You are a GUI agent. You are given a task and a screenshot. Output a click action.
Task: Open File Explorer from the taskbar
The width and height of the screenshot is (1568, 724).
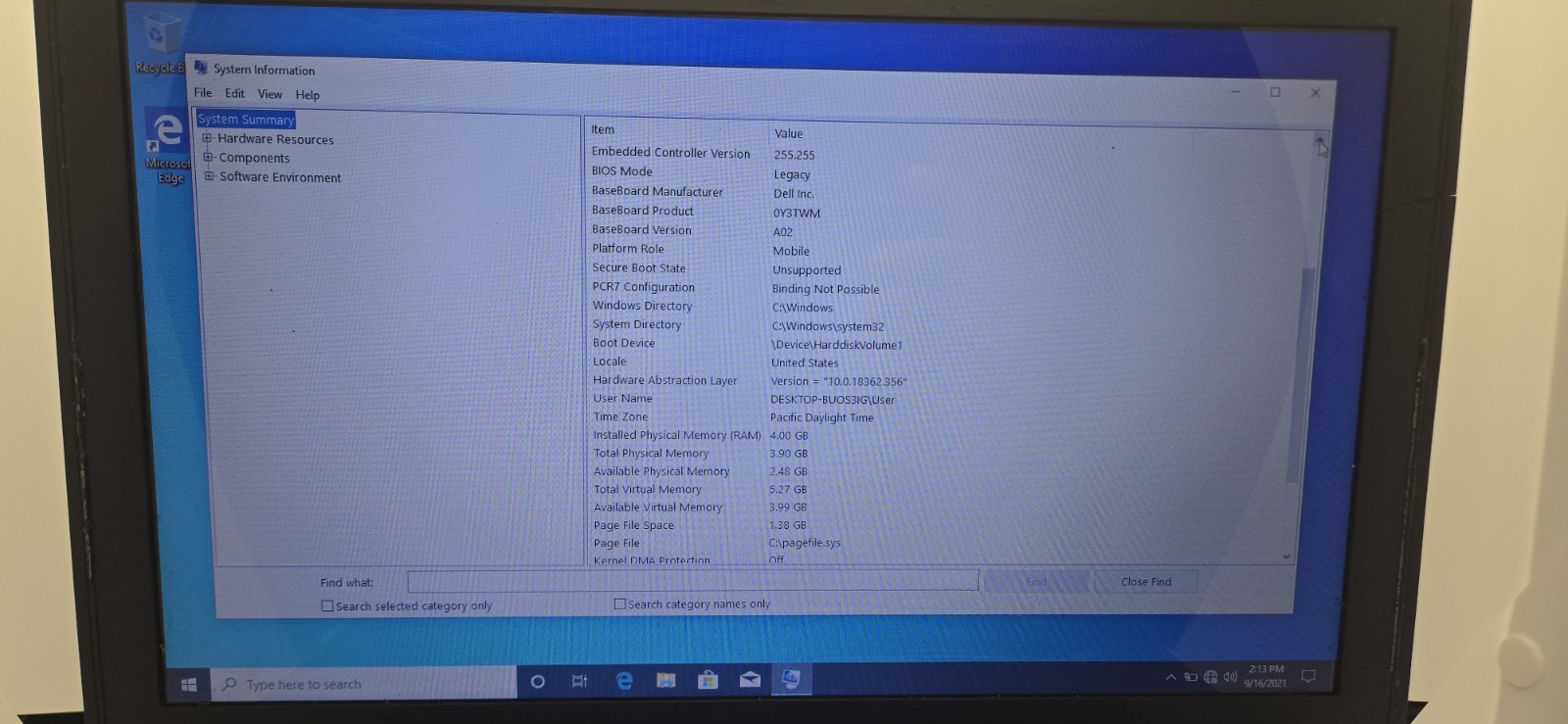pos(665,680)
